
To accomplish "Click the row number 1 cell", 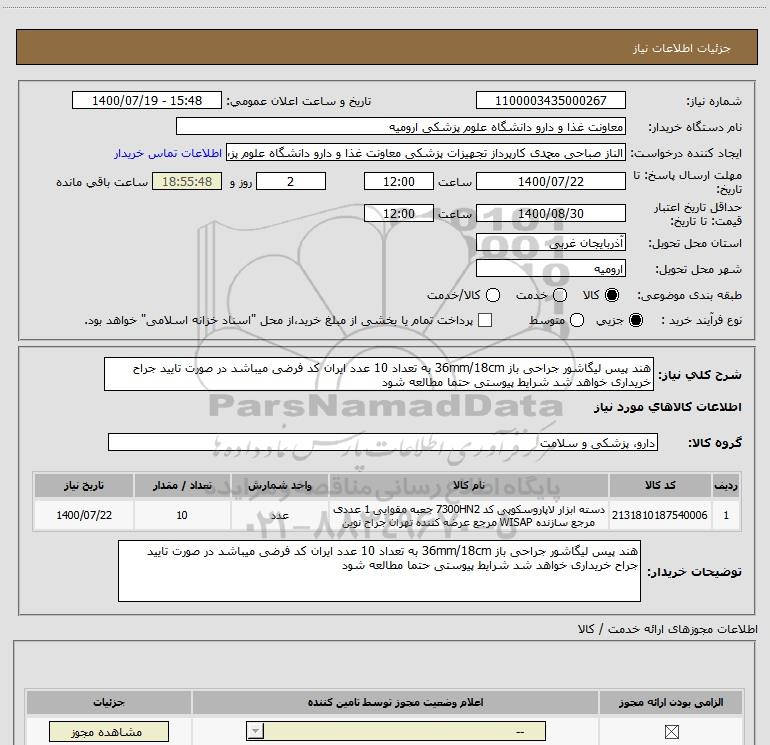I will coord(726,515).
